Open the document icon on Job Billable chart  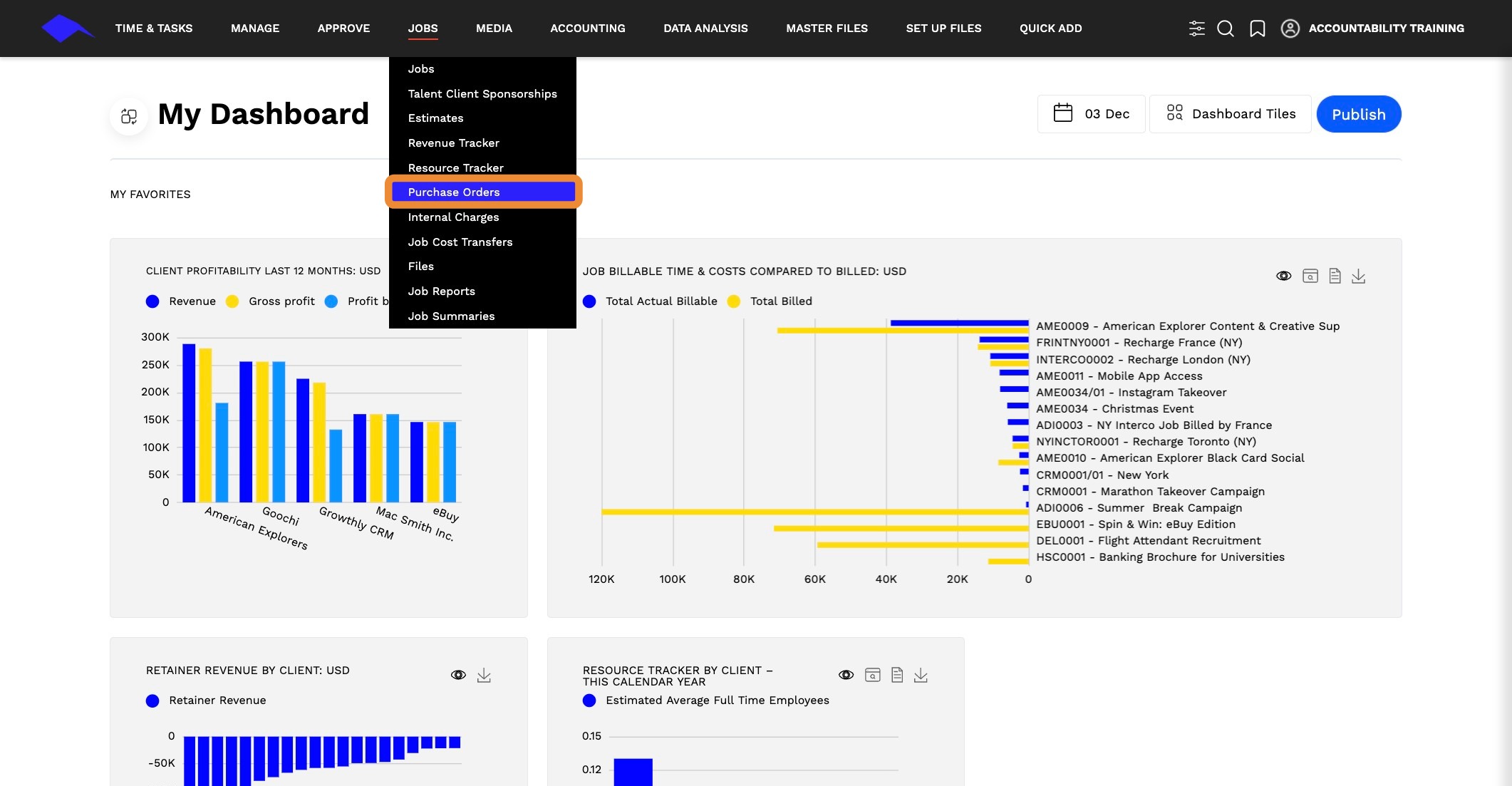[x=1335, y=276]
